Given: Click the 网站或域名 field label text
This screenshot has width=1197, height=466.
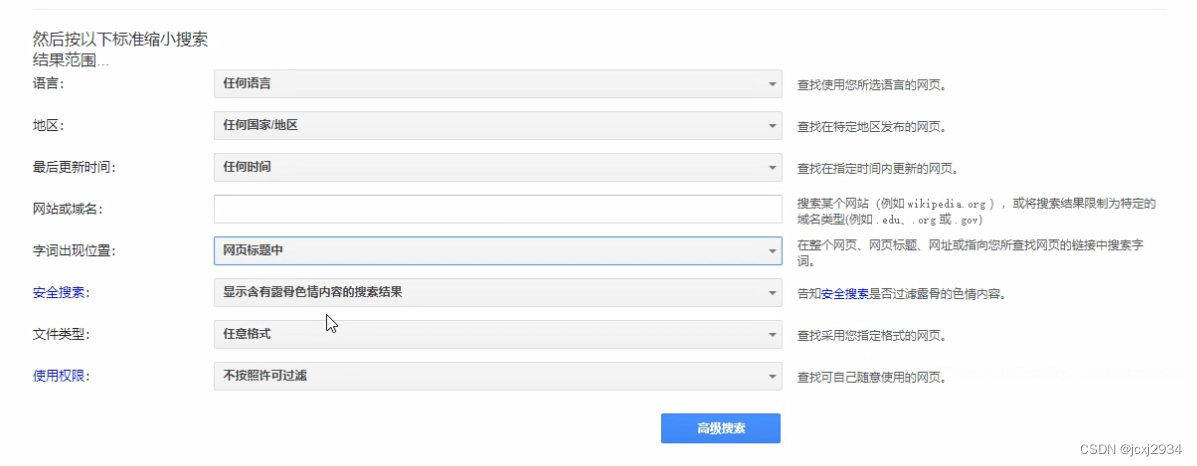Looking at the screenshot, I should point(68,209).
